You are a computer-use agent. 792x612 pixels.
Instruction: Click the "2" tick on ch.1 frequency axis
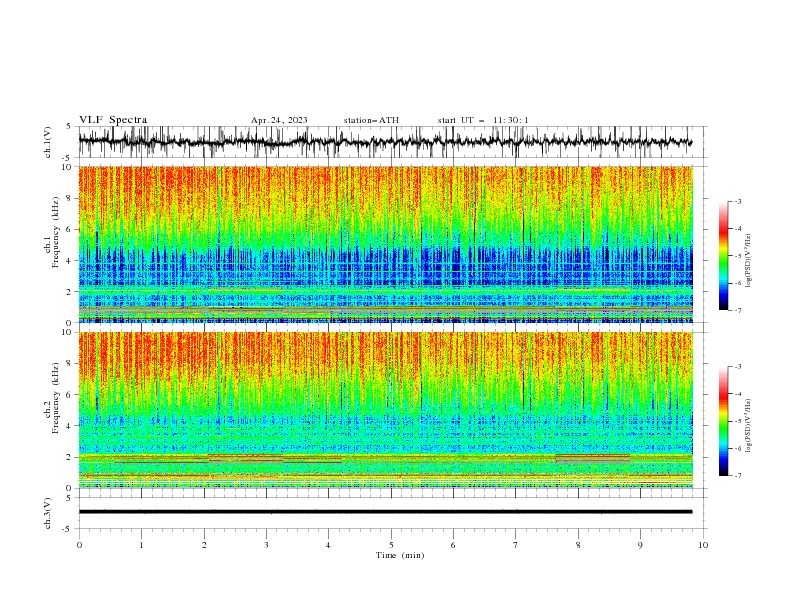pos(69,291)
